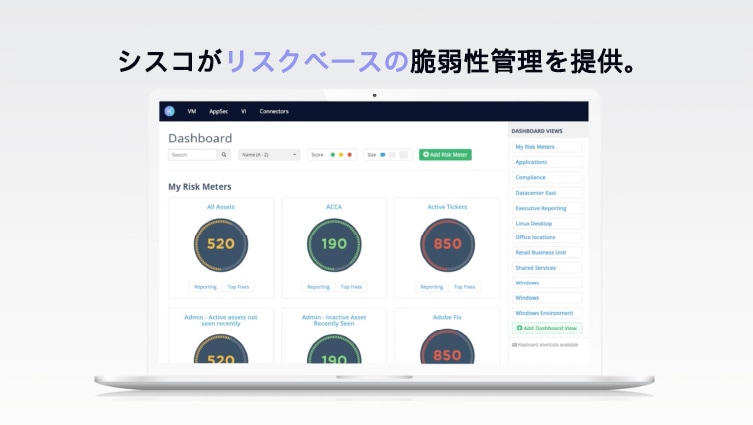The height and width of the screenshot is (425, 753).
Task: Click the Add Risk Meter button
Action: [445, 155]
